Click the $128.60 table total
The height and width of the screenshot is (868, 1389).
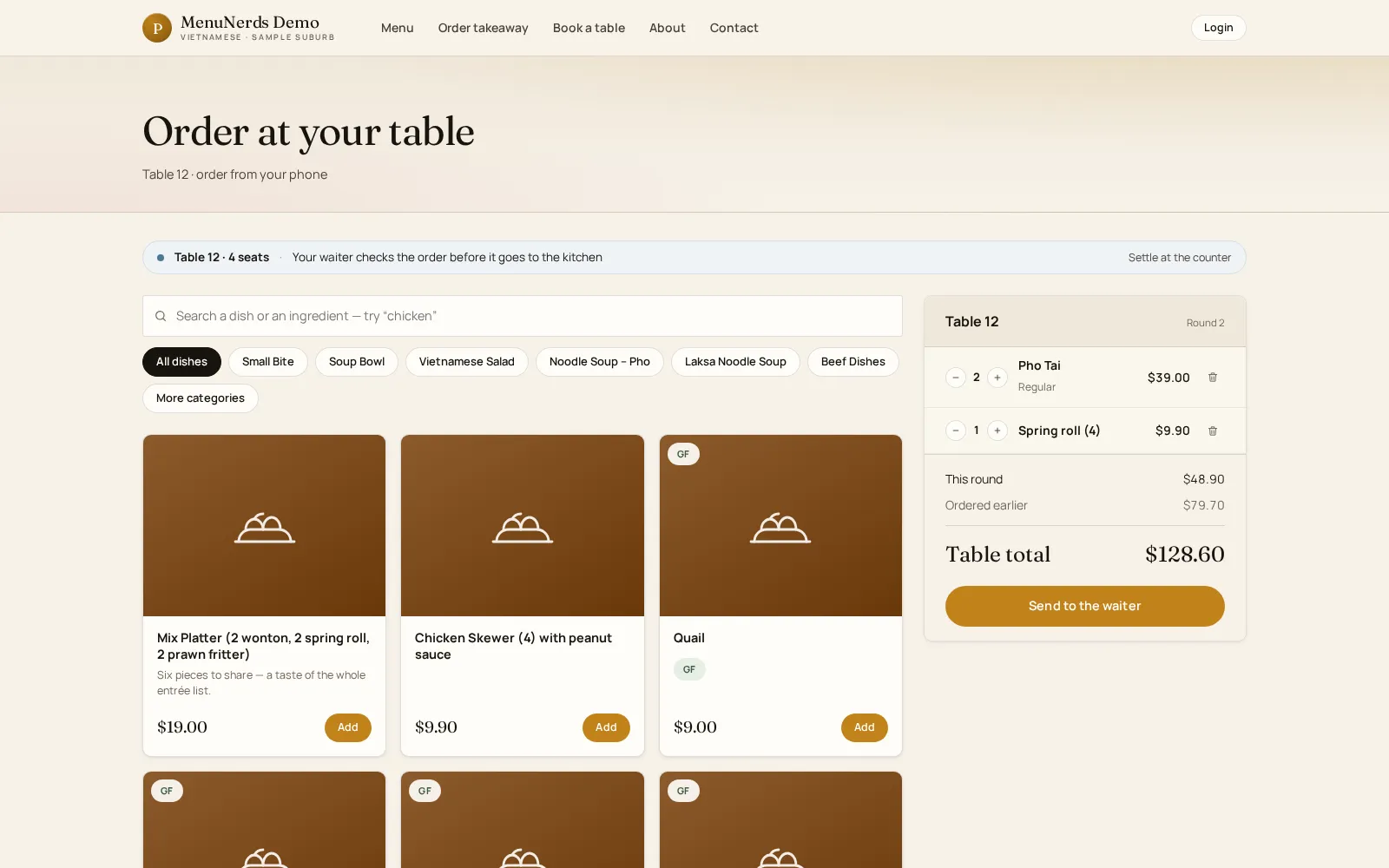pos(1185,555)
